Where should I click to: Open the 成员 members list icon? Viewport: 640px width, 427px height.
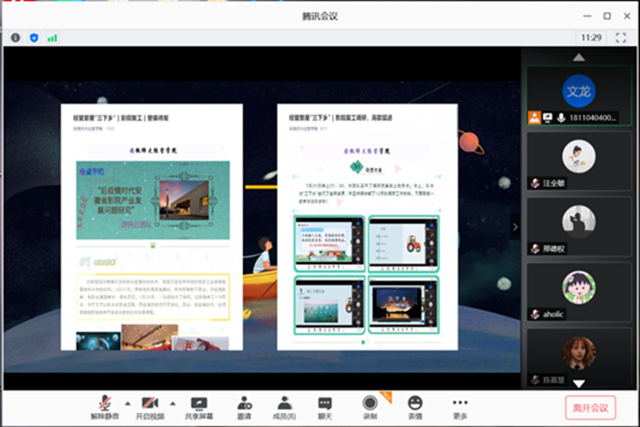pyautogui.click(x=284, y=402)
